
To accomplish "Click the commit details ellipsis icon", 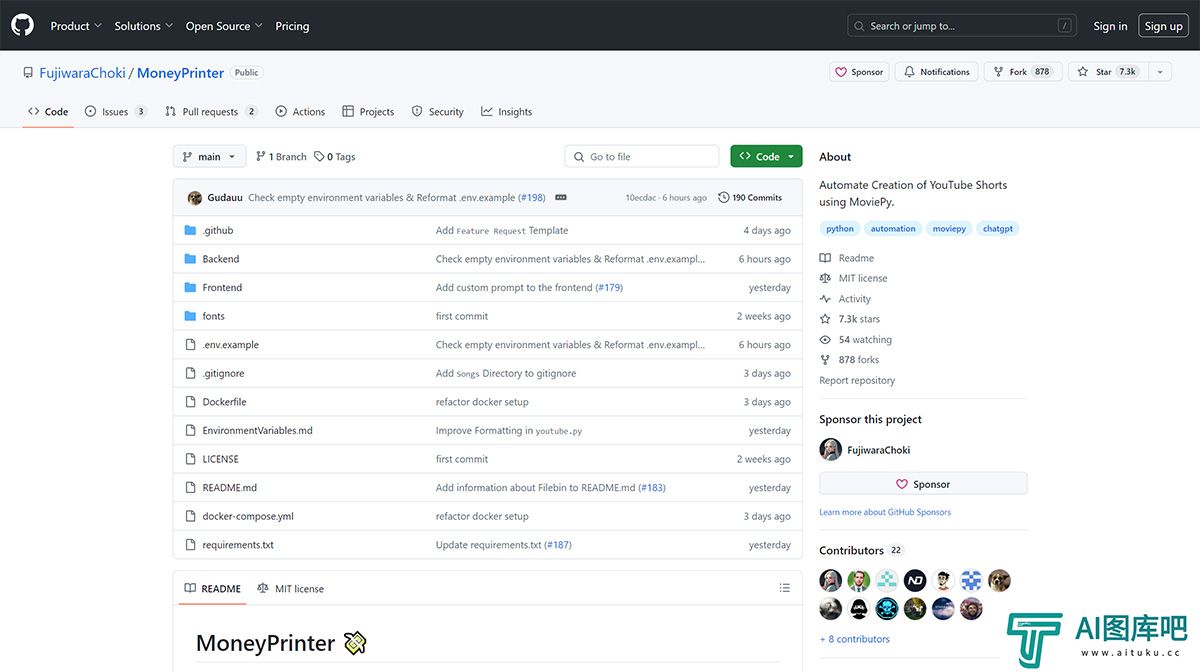I will coord(561,198).
